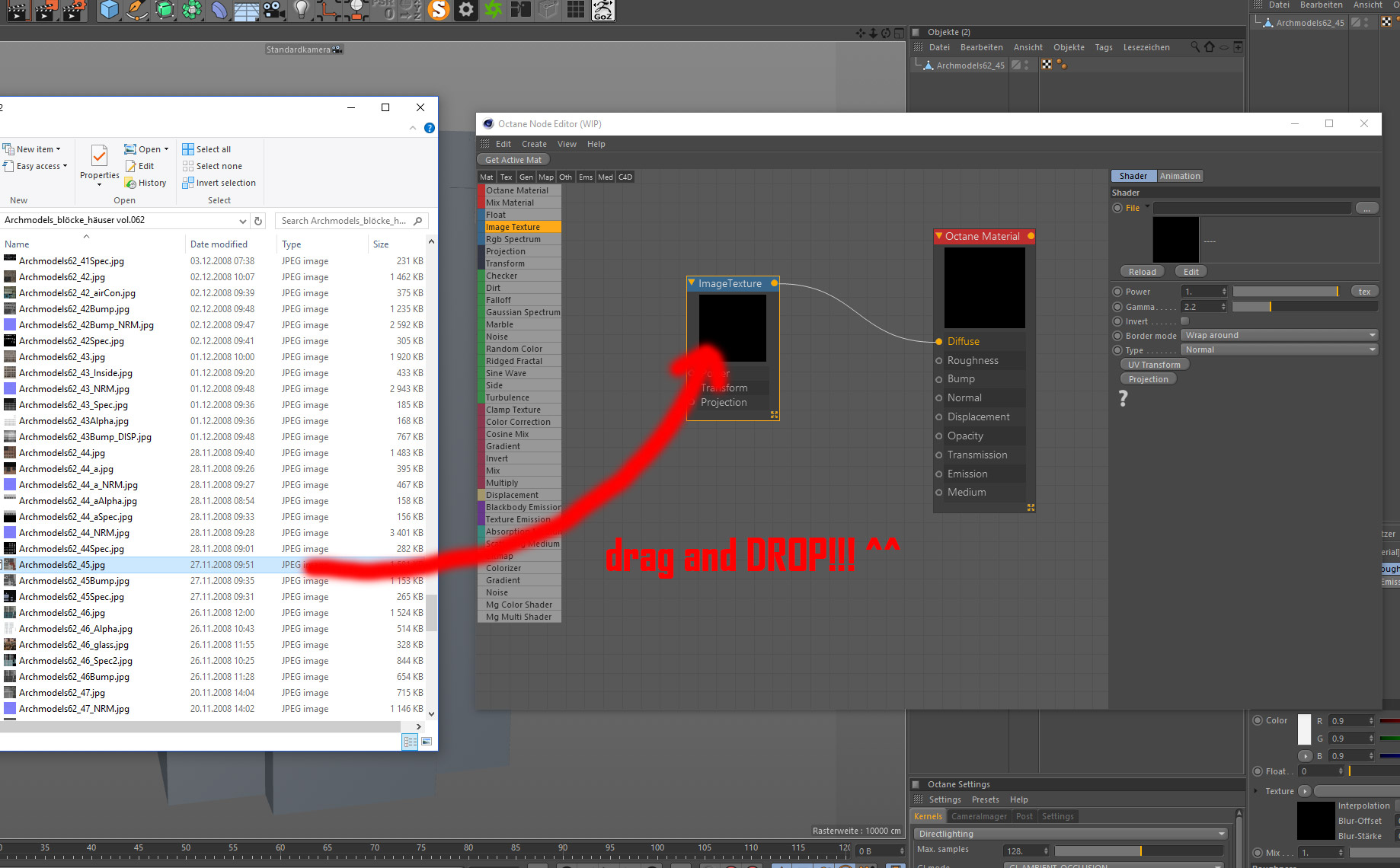Launch the GoZ icon in the toolbar
Screen dimensions: 1400x868
point(603,10)
